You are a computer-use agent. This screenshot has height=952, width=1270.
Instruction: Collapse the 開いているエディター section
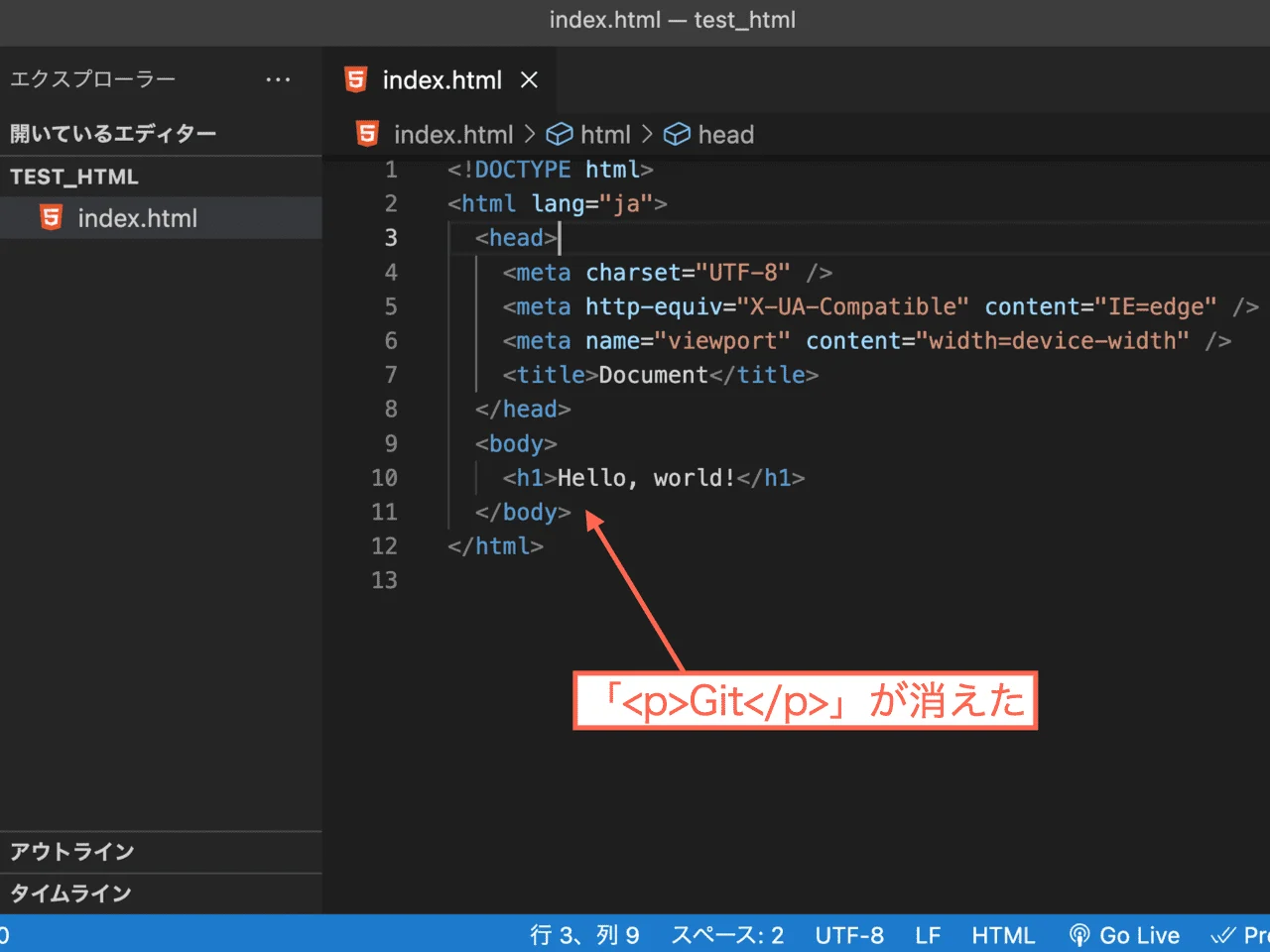pos(112,132)
